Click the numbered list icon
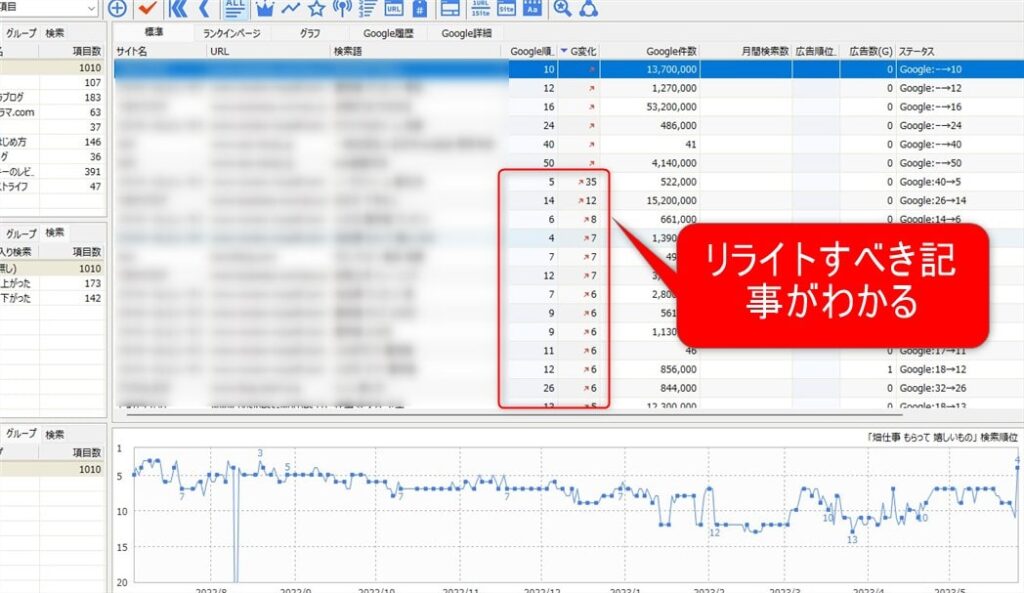The image size is (1024, 593). pos(368,8)
